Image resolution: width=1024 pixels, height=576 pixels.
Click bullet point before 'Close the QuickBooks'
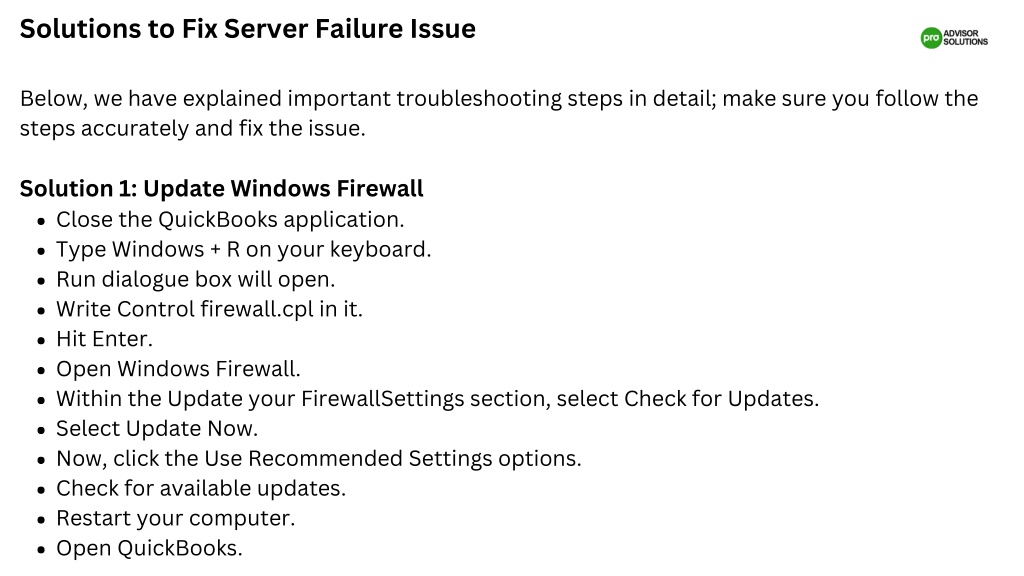coord(41,221)
